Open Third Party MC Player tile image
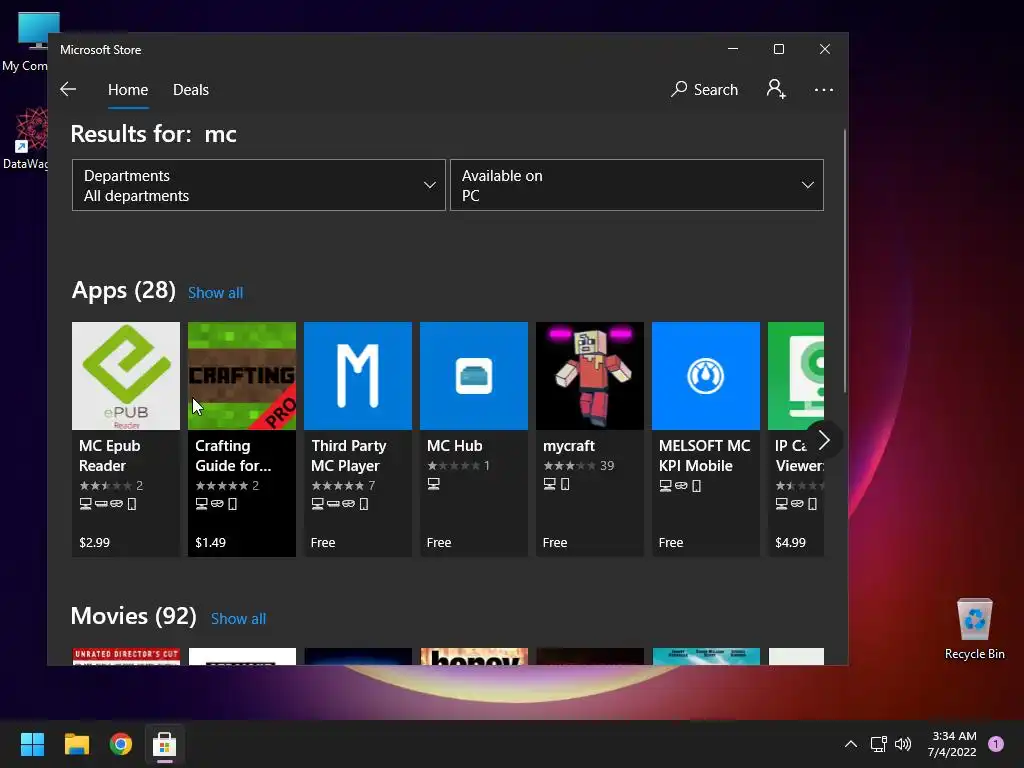This screenshot has height=768, width=1024. [358, 376]
